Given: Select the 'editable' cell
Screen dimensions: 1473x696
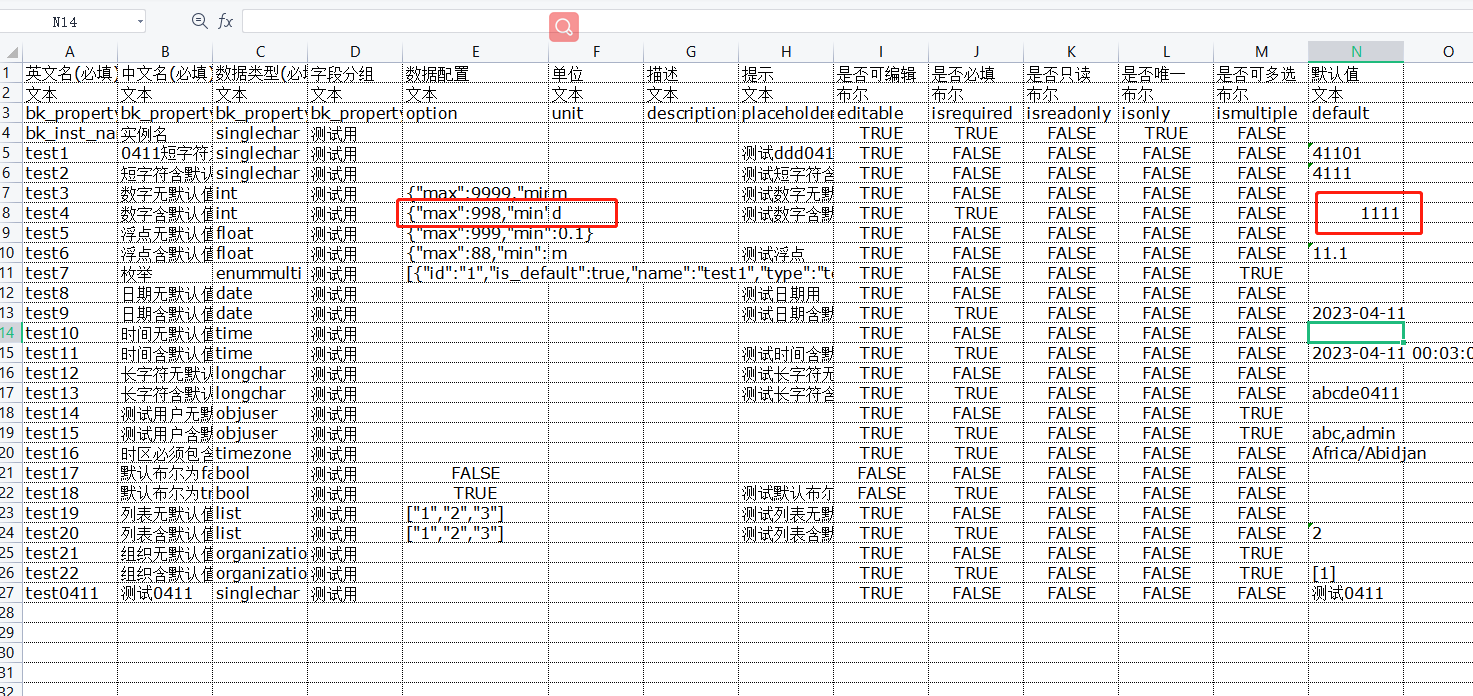Looking at the screenshot, I should 881,113.
